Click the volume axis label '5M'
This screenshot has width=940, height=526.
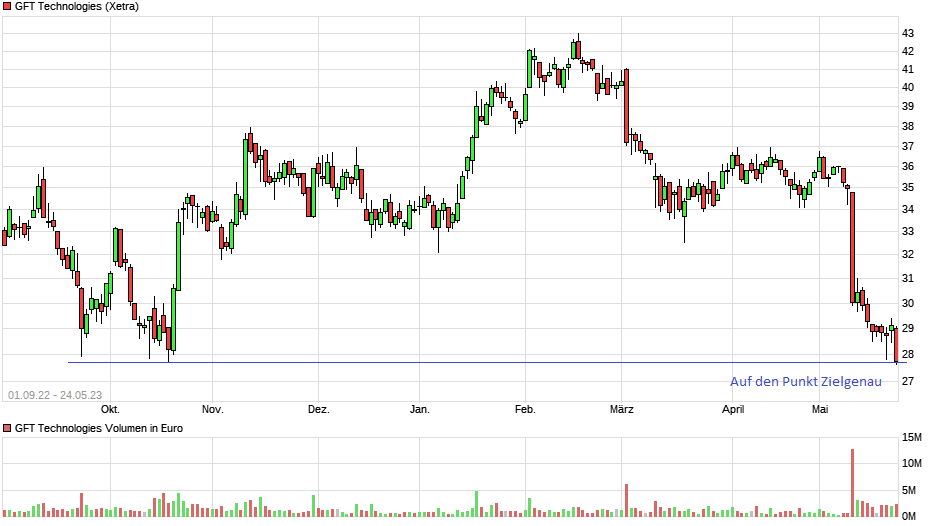click(x=909, y=491)
